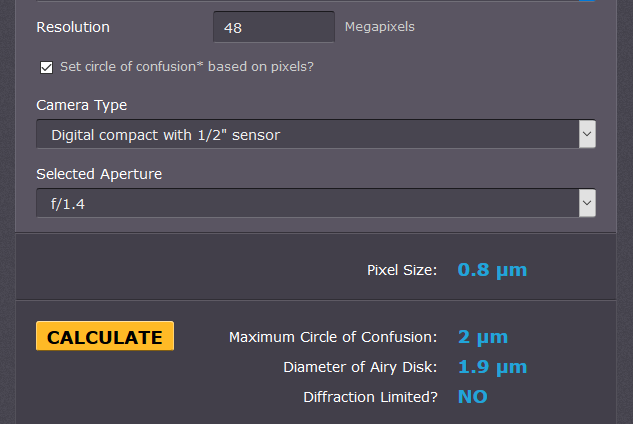This screenshot has width=633, height=424.
Task: Click the Megapixels unit label
Action: click(x=379, y=27)
